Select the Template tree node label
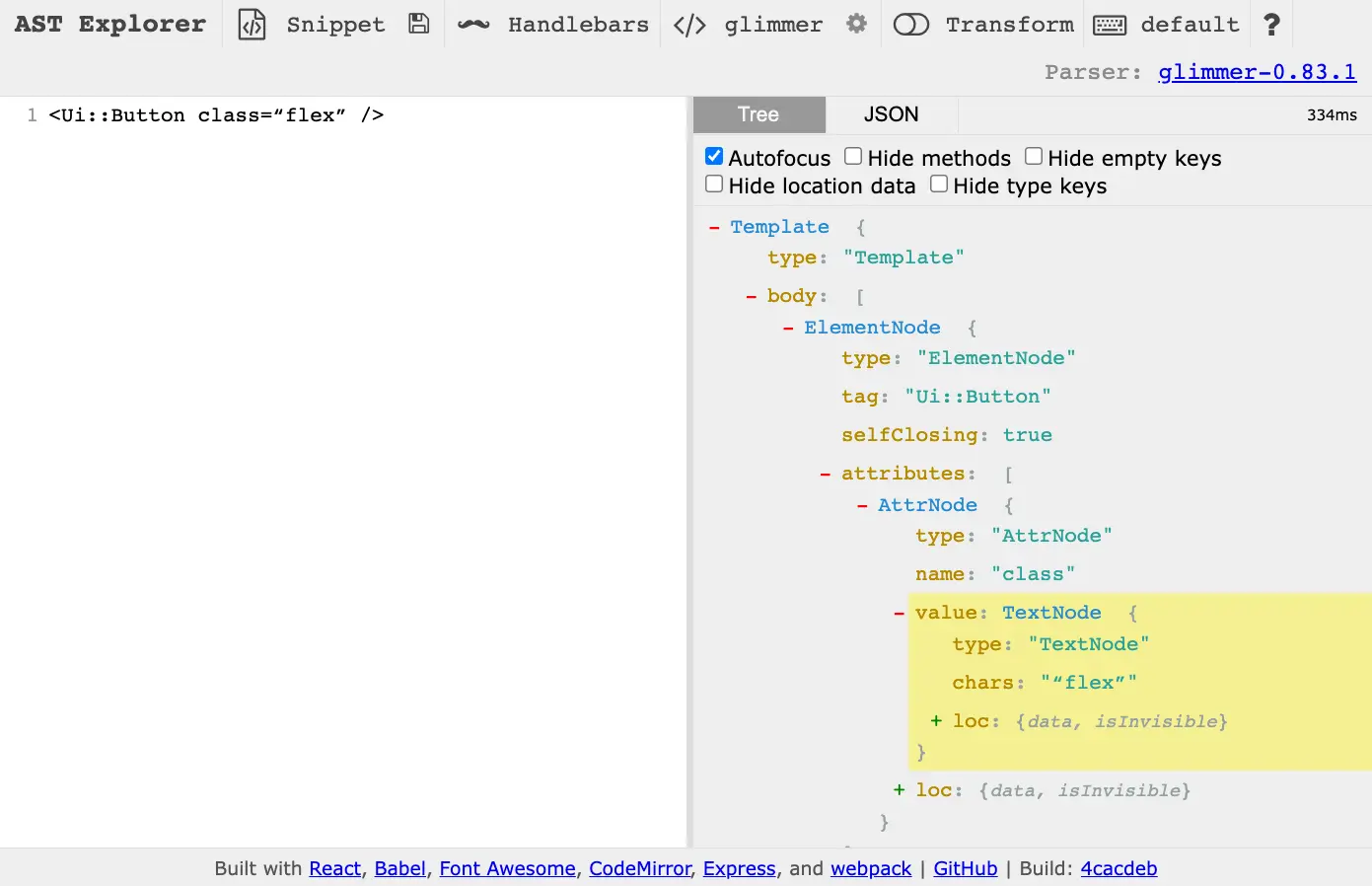1372x886 pixels. point(779,227)
